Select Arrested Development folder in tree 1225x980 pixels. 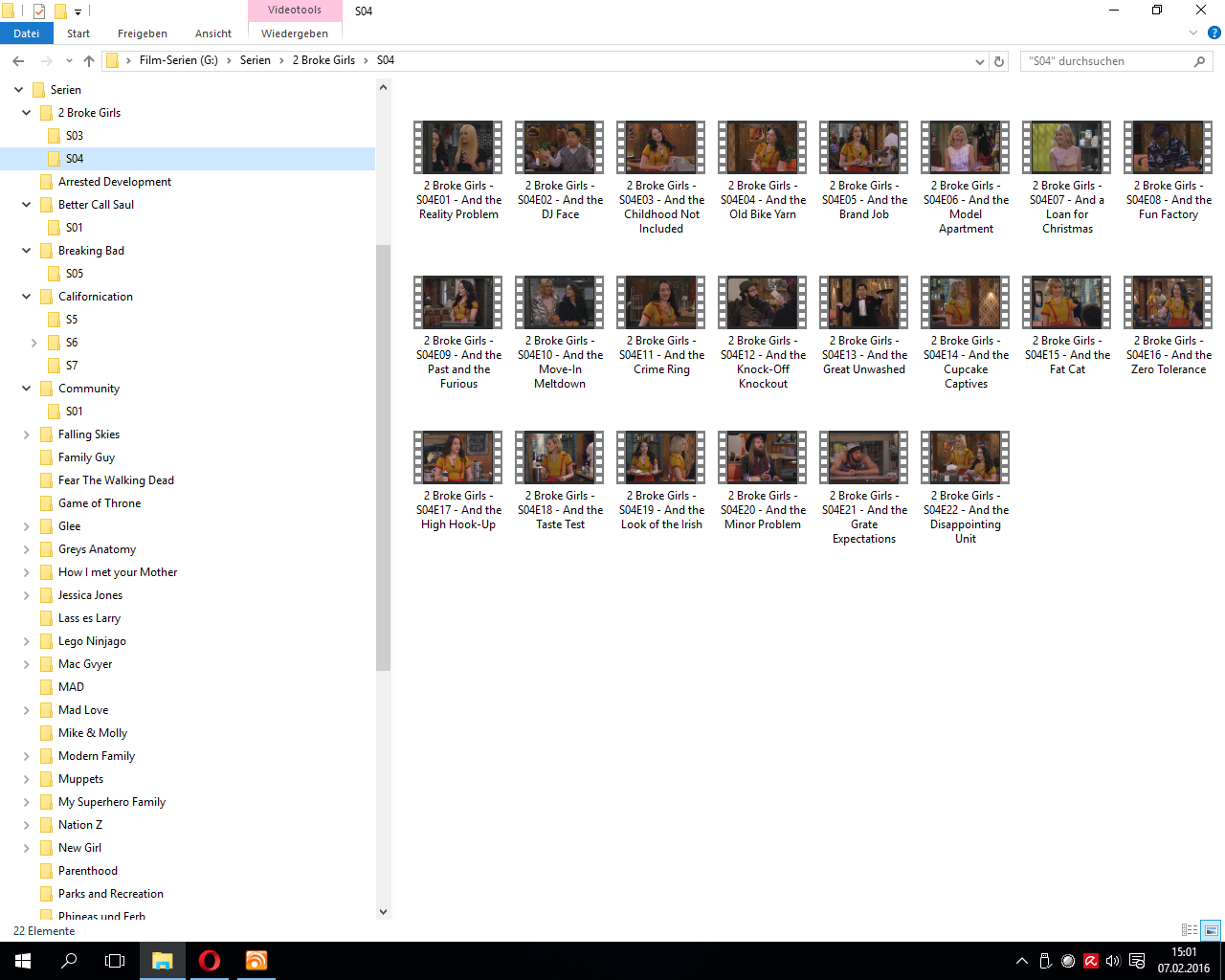click(115, 182)
